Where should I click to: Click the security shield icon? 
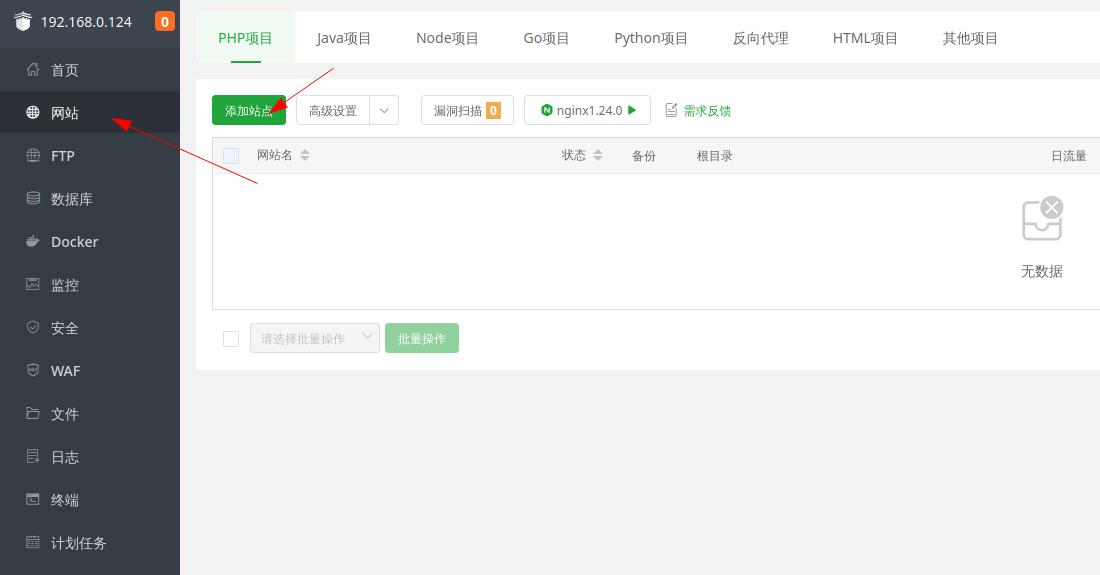pos(33,328)
